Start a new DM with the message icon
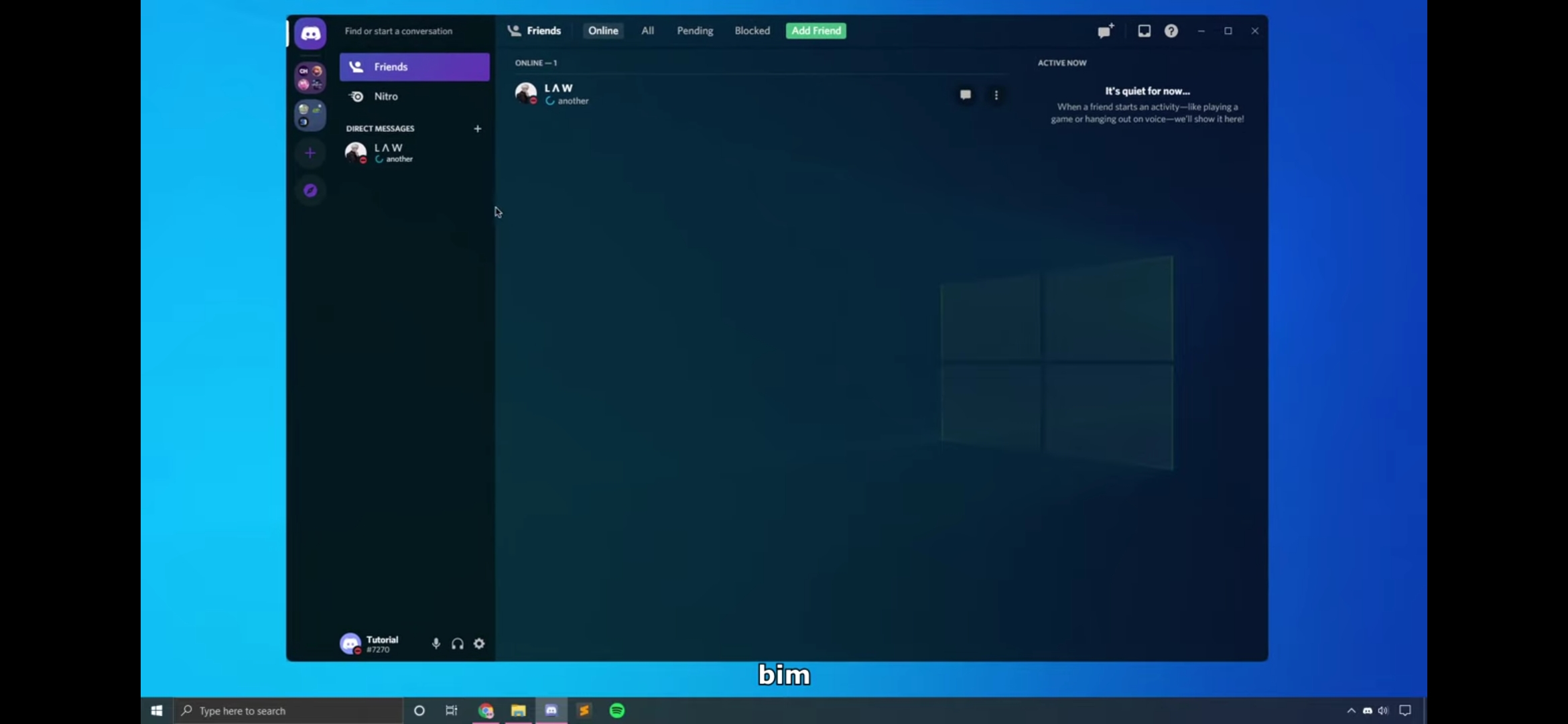 click(x=1104, y=31)
